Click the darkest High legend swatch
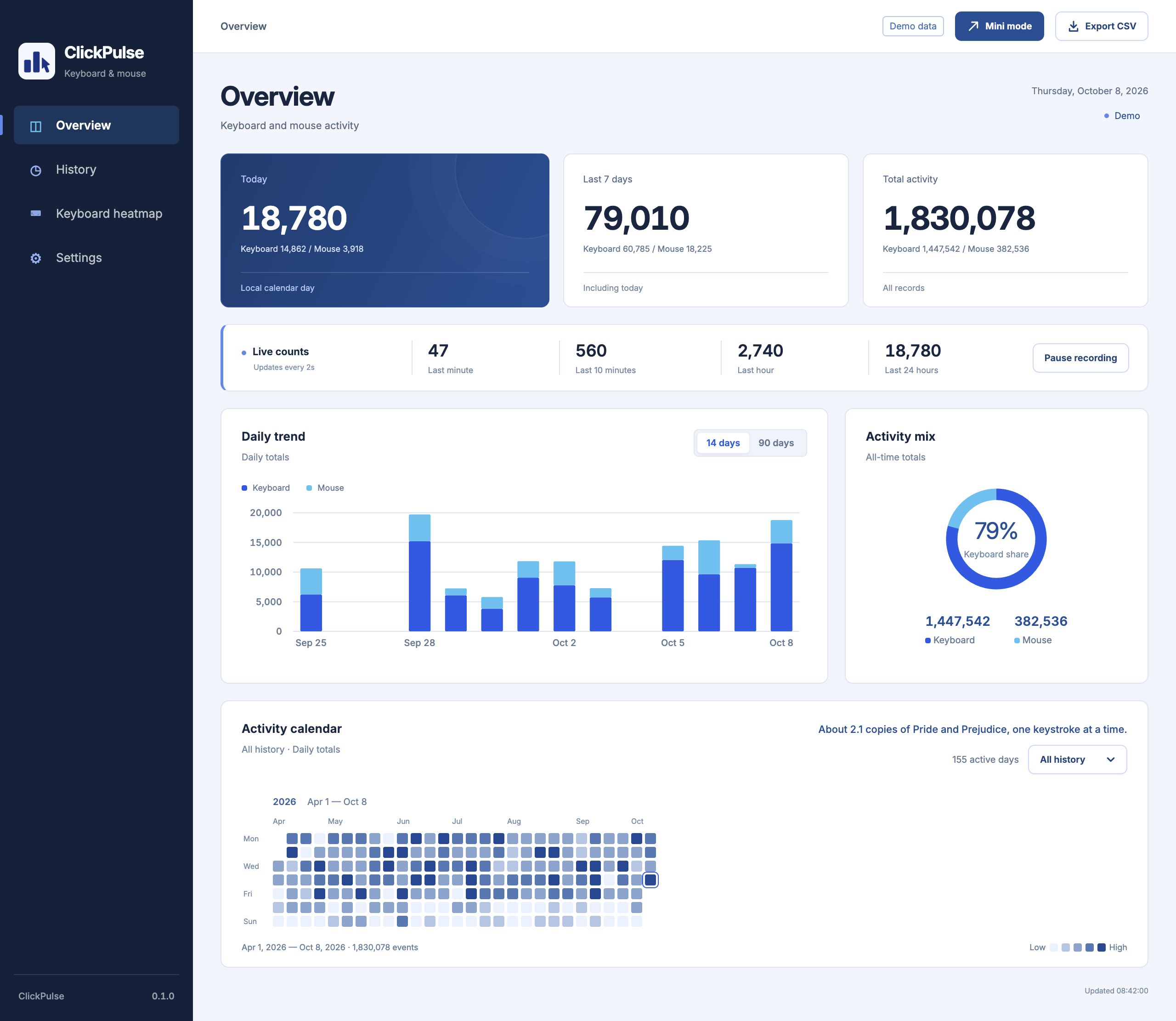 click(x=1102, y=948)
